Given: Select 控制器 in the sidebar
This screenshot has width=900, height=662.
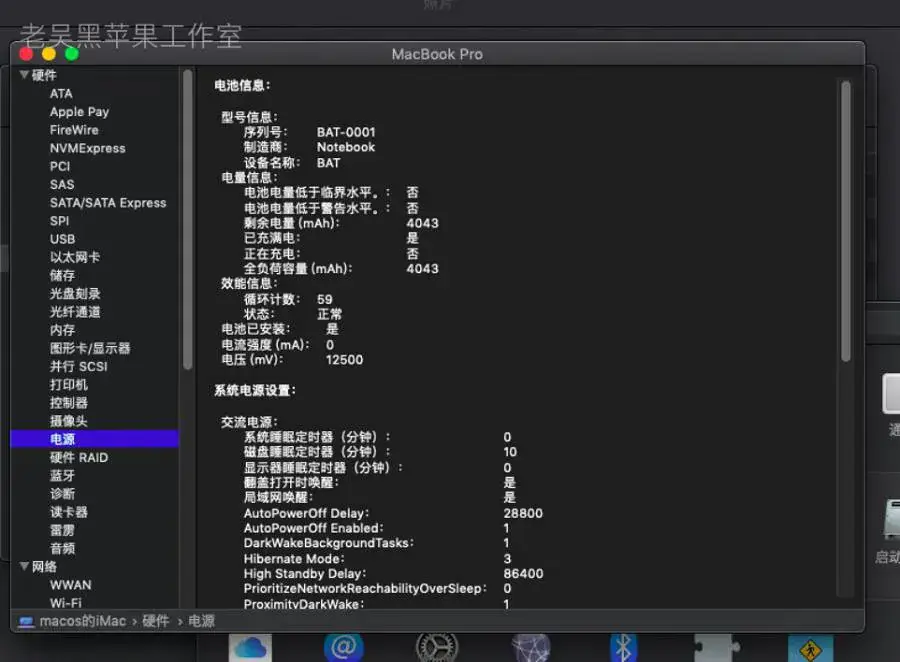Looking at the screenshot, I should (x=68, y=403).
